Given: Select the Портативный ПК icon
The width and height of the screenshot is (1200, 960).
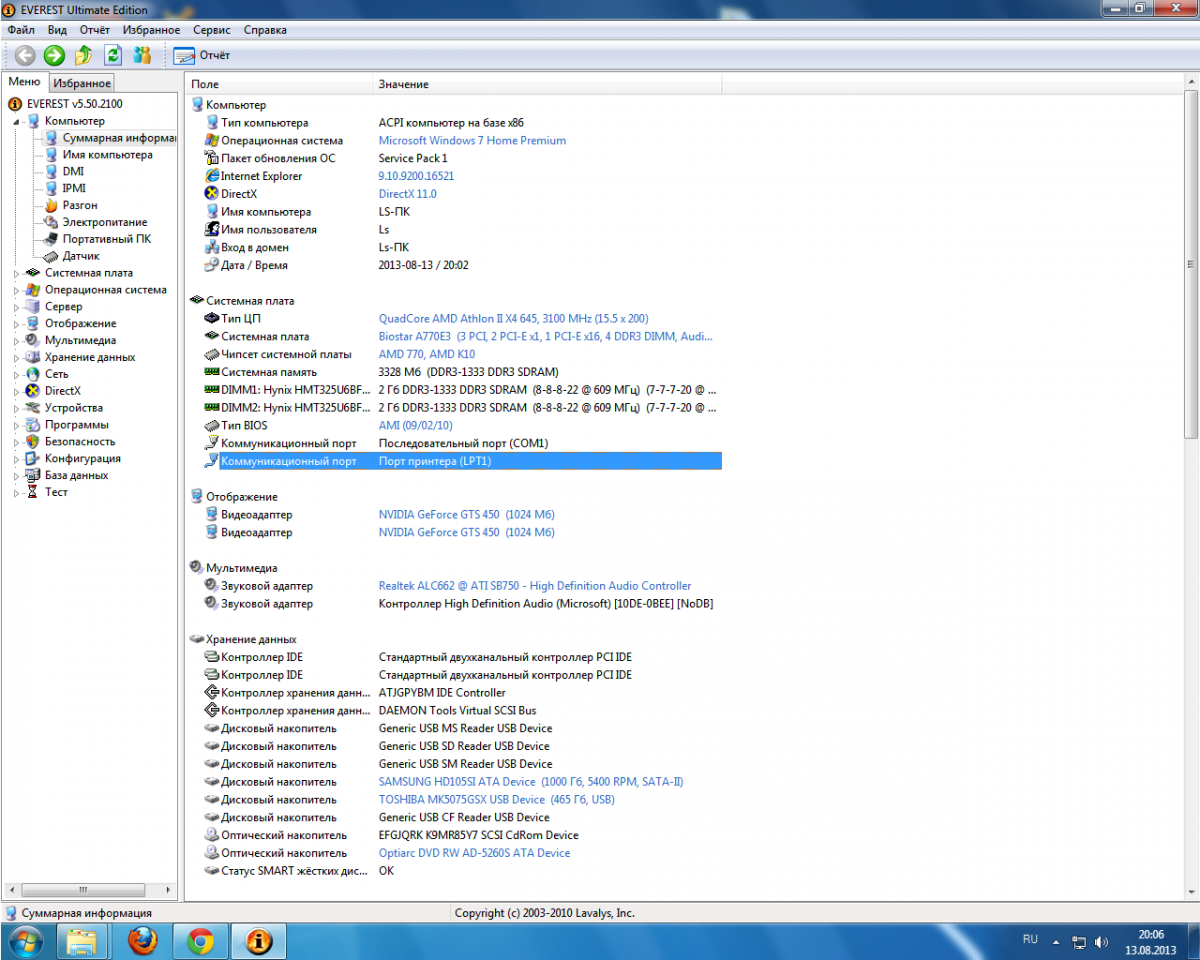Looking at the screenshot, I should point(52,239).
